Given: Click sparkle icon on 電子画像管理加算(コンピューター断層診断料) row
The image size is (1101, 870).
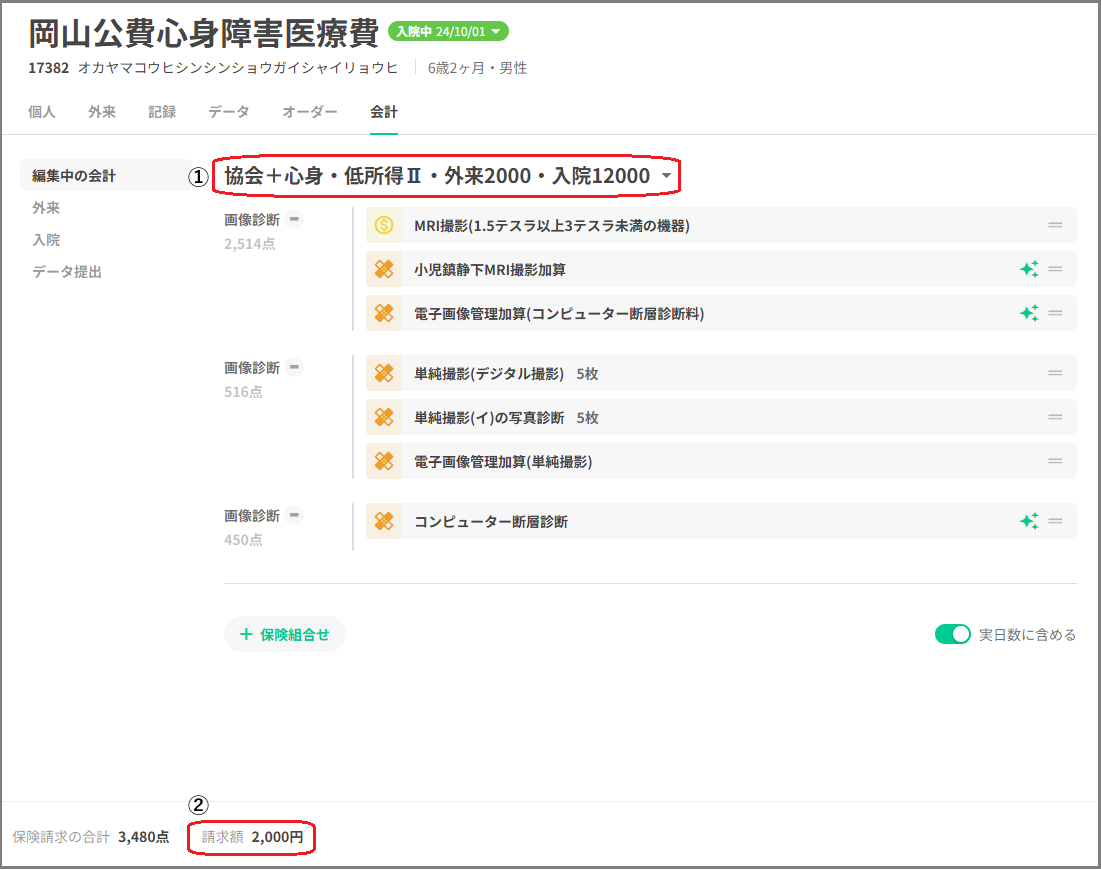Looking at the screenshot, I should pos(1029,313).
